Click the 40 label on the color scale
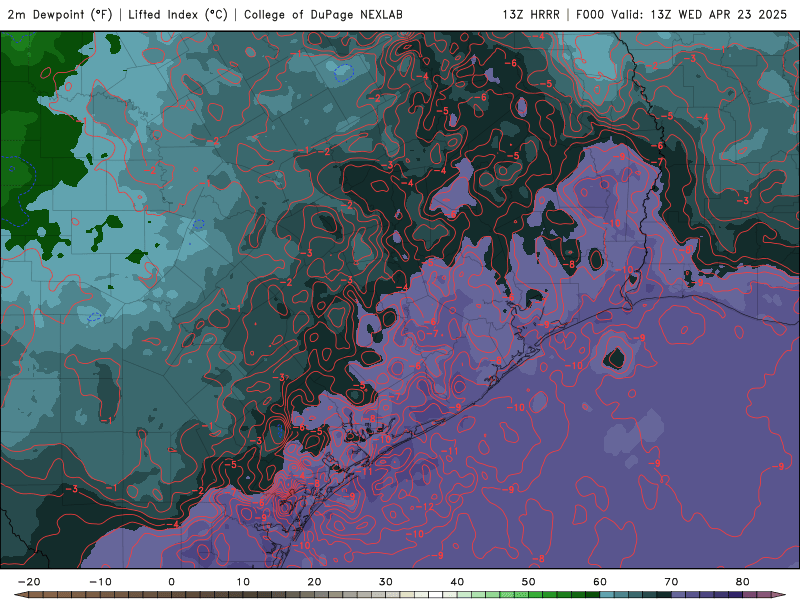 coord(457,582)
